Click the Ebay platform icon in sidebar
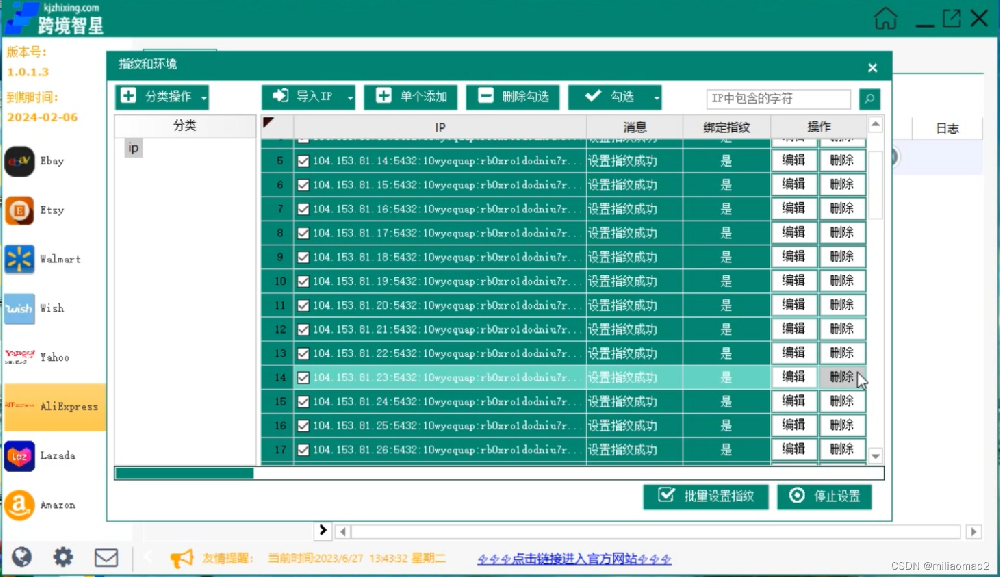Screen dimensions: 1000x577 (x=20, y=162)
